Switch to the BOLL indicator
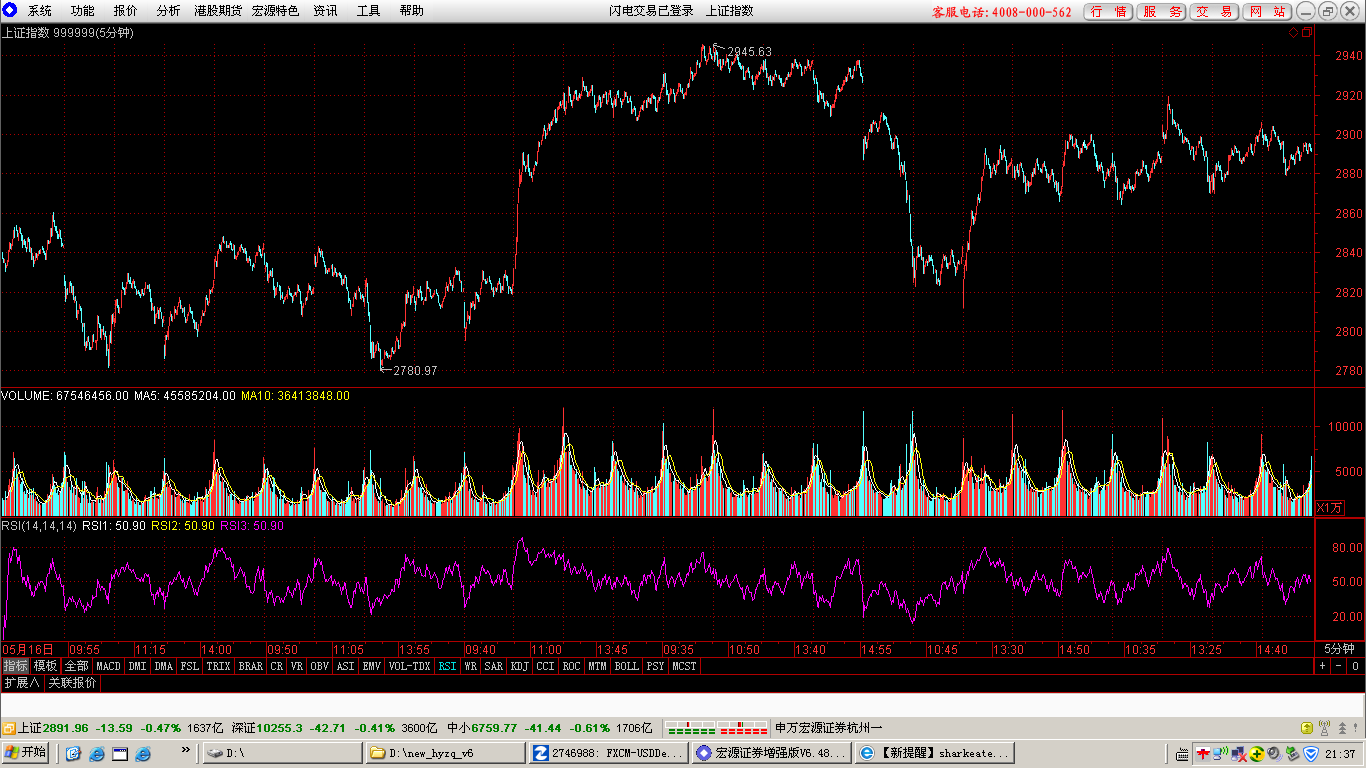This screenshot has width=1366, height=768. (626, 666)
